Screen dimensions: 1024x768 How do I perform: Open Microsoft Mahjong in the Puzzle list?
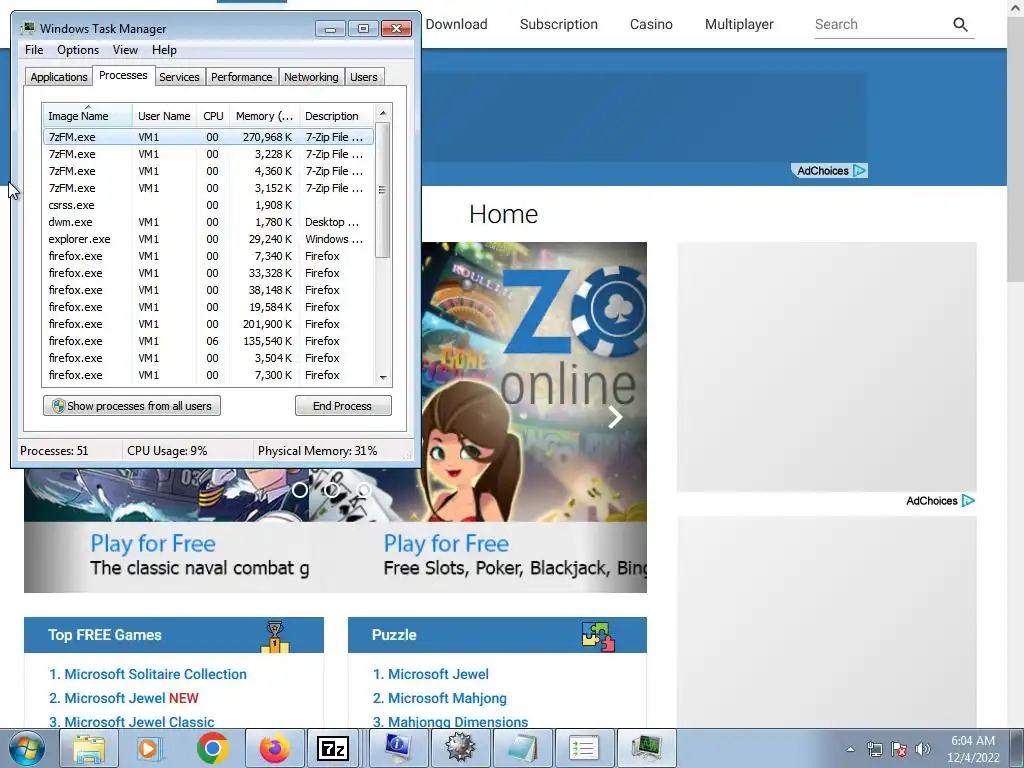point(447,698)
